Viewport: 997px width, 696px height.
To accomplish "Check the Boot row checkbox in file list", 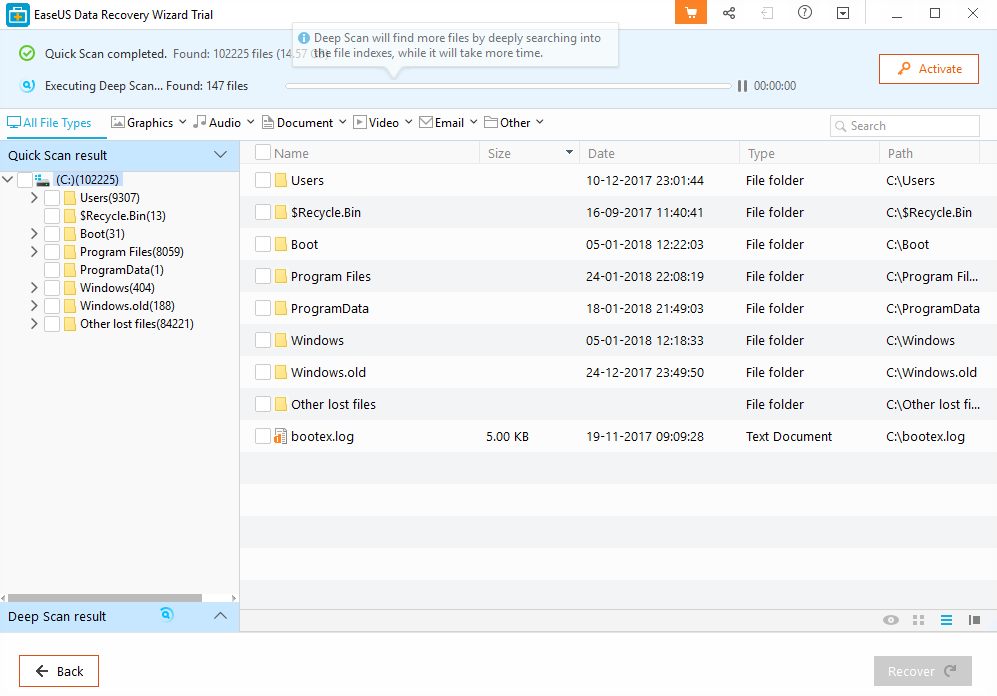I will 263,245.
